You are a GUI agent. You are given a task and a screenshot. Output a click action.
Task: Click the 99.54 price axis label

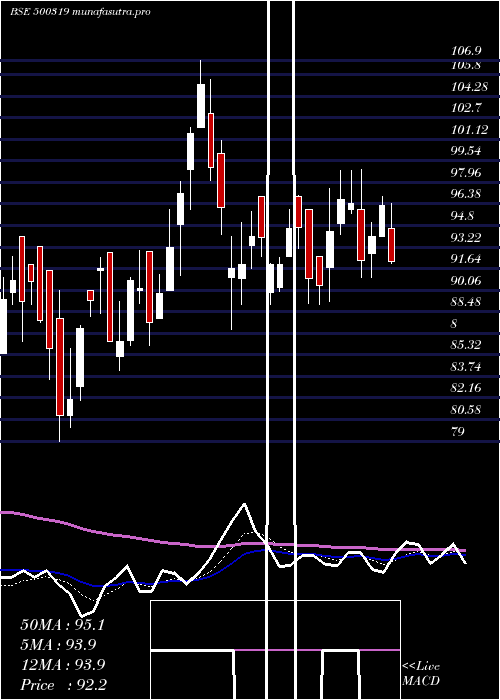[x=466, y=151]
